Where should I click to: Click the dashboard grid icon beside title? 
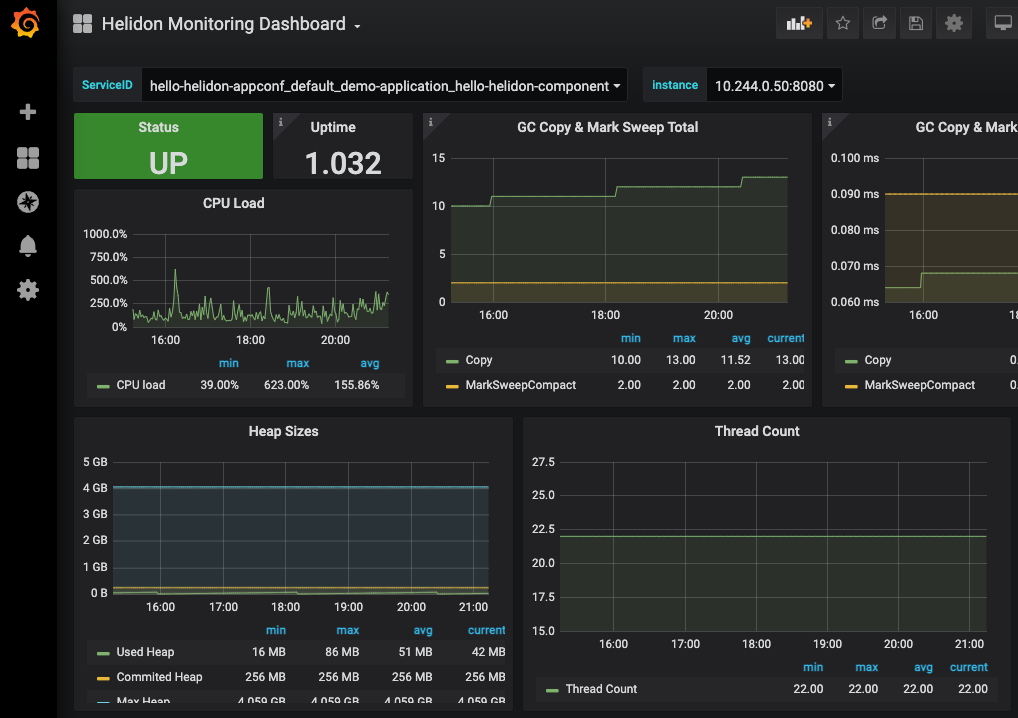(x=82, y=24)
